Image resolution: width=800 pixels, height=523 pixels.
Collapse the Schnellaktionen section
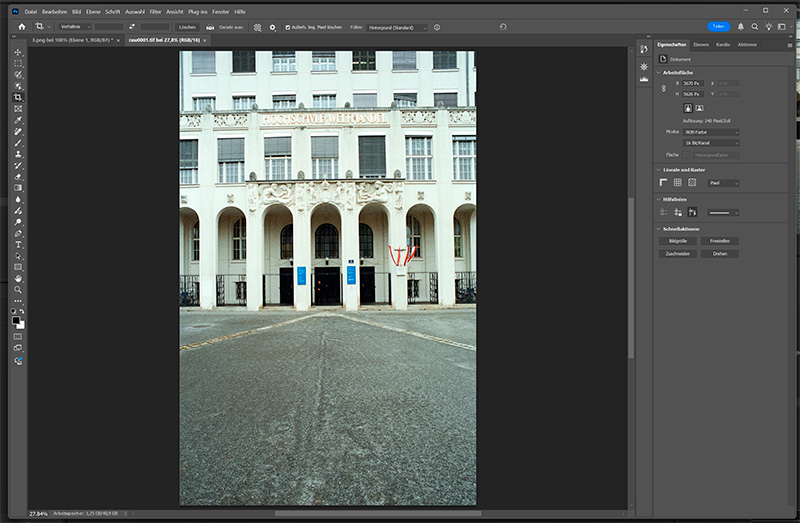coord(659,229)
